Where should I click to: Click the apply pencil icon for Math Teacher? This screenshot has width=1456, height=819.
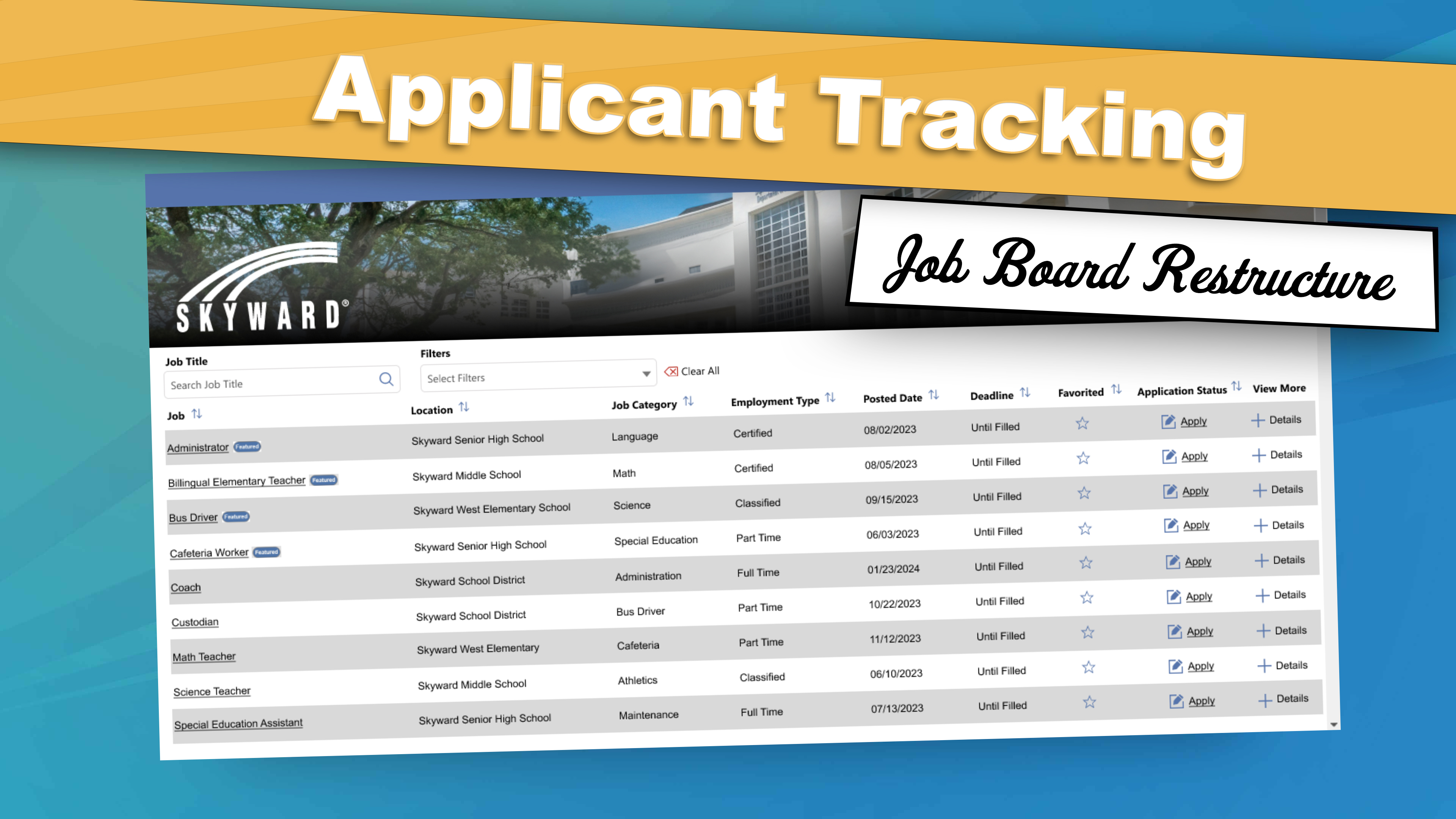[x=1175, y=631]
